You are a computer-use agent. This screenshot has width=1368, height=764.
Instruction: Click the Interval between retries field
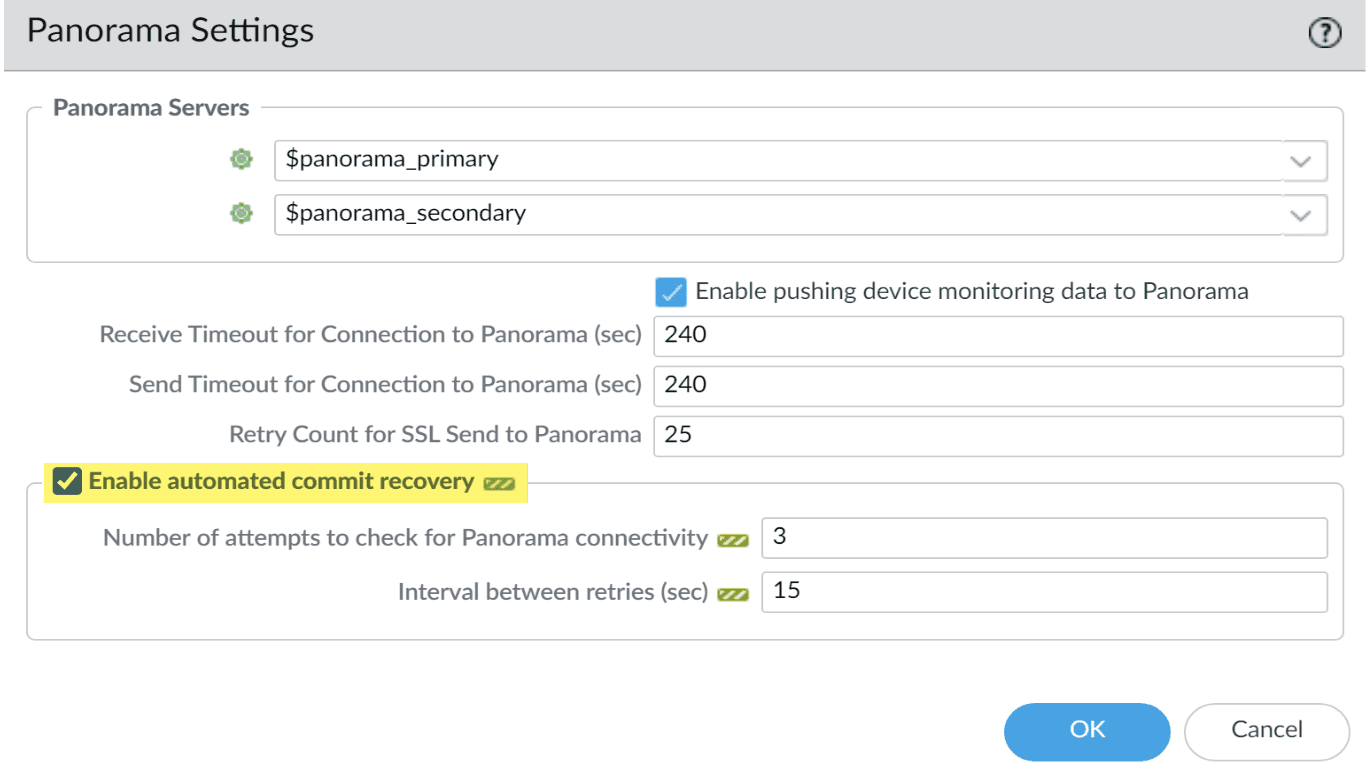pyautogui.click(x=1045, y=592)
